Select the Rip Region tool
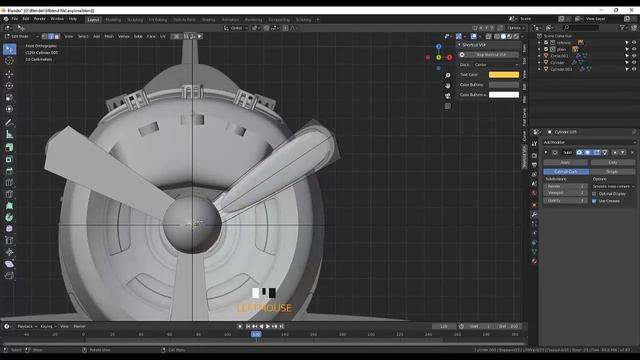Image resolution: width=640 pixels, height=360 pixels. (x=9, y=276)
